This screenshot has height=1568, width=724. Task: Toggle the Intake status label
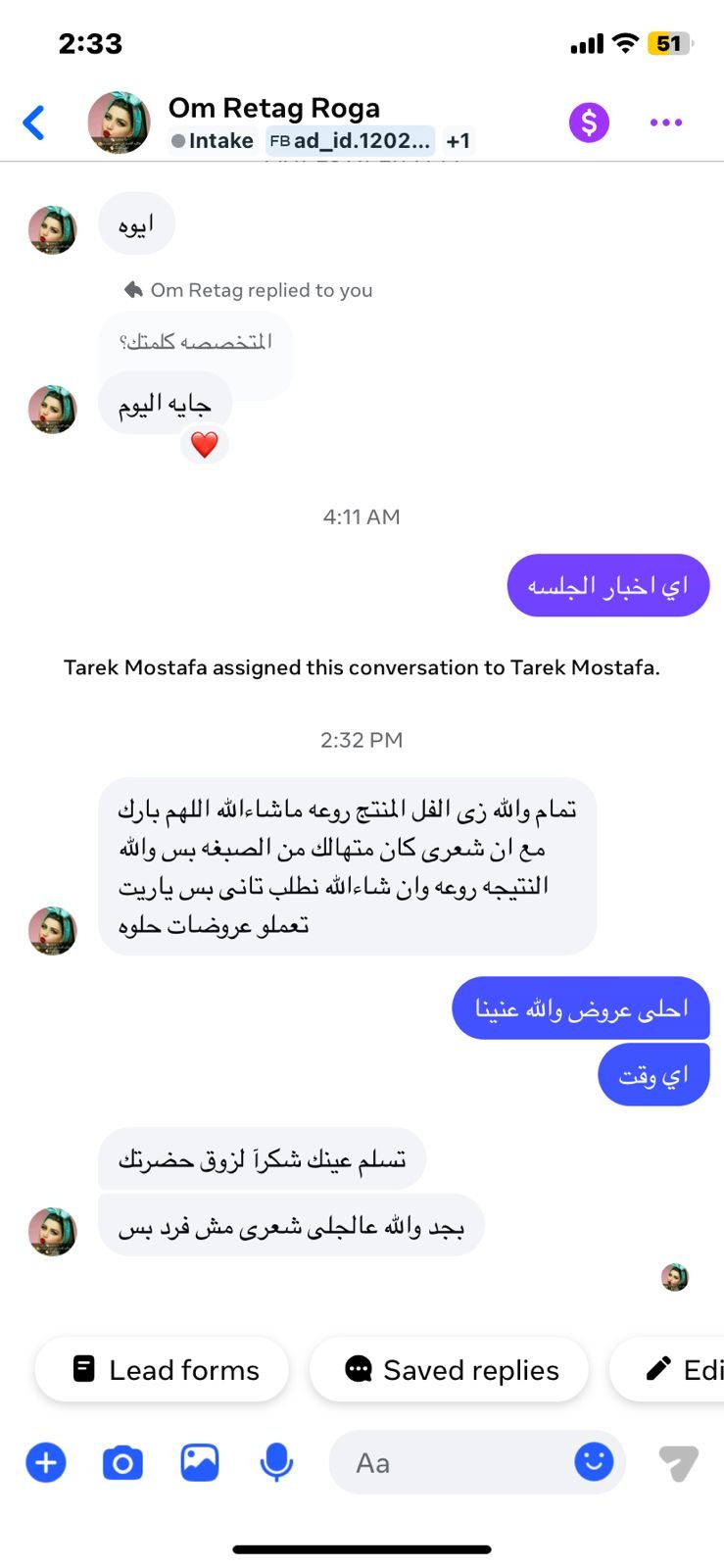(x=212, y=140)
